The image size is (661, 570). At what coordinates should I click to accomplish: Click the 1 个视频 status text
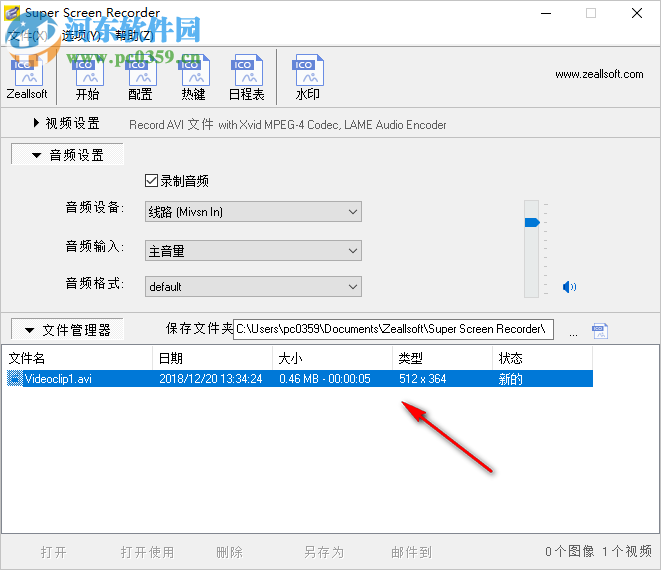tap(627, 551)
